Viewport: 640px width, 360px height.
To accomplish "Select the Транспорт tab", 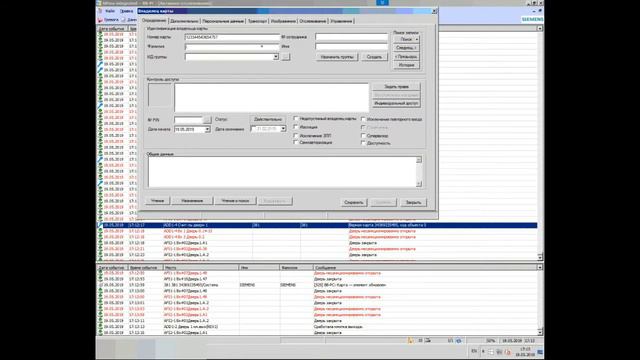I will pyautogui.click(x=257, y=21).
